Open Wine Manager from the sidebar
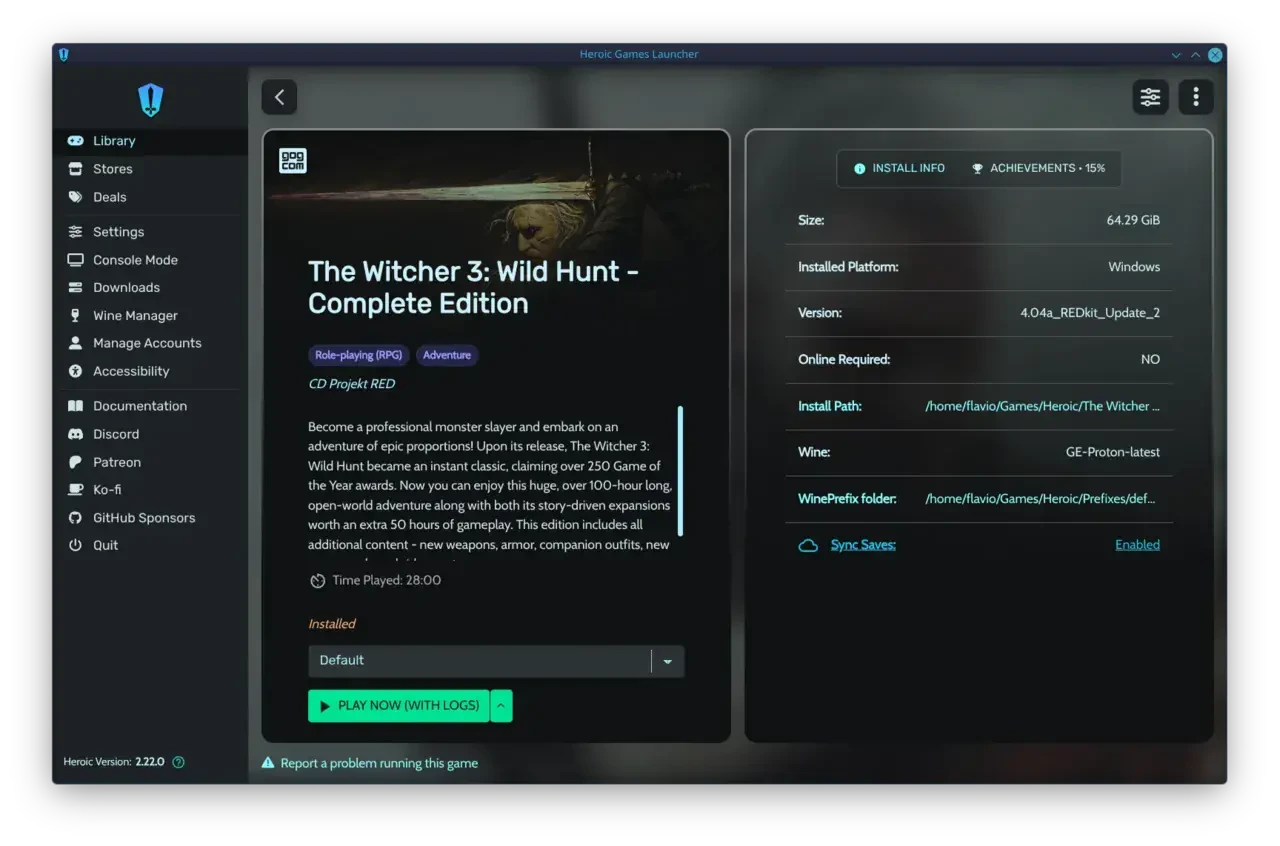The height and width of the screenshot is (846, 1280). click(150, 315)
